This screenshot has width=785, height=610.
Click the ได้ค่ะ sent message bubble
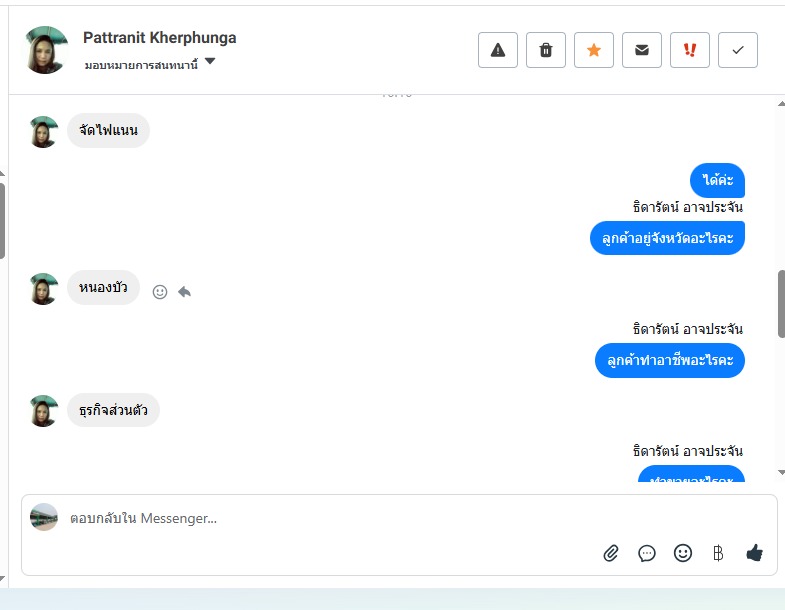coord(717,180)
